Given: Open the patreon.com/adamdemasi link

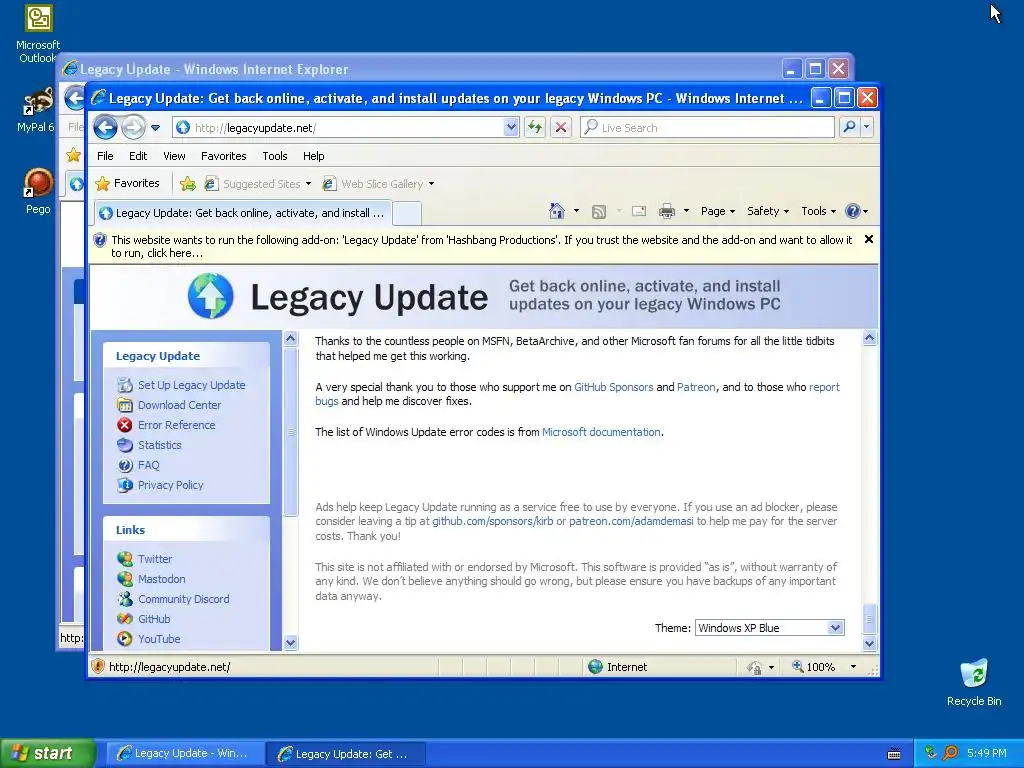Looking at the screenshot, I should coord(631,521).
